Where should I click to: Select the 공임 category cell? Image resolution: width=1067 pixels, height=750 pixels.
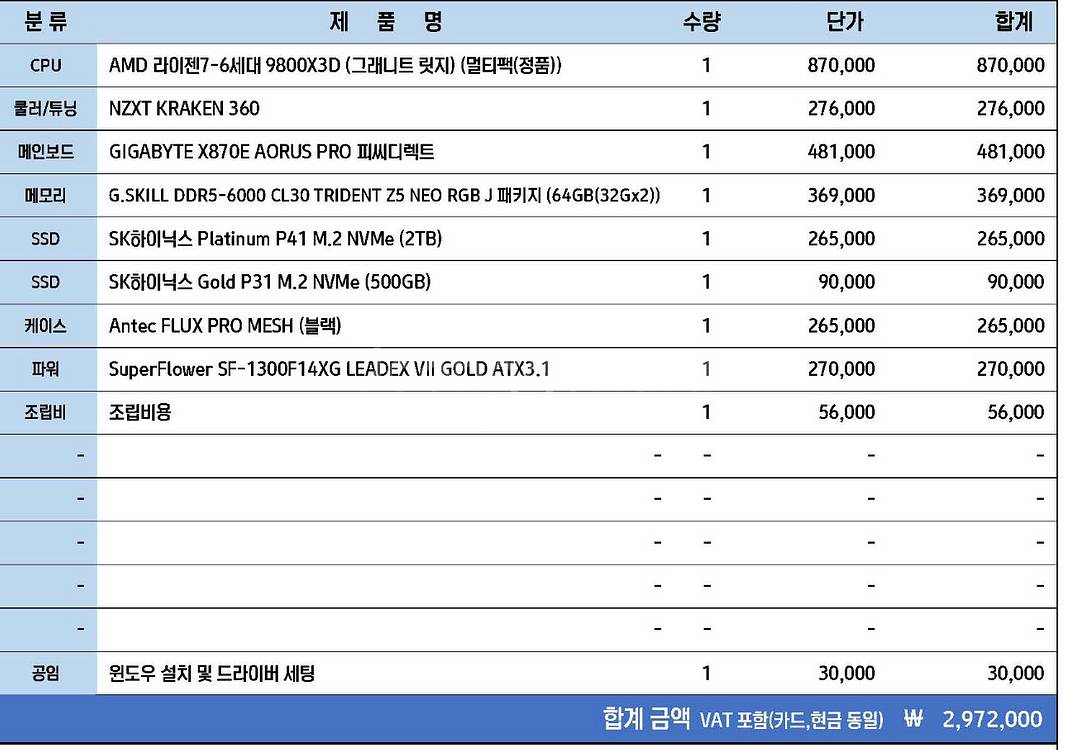(x=46, y=673)
